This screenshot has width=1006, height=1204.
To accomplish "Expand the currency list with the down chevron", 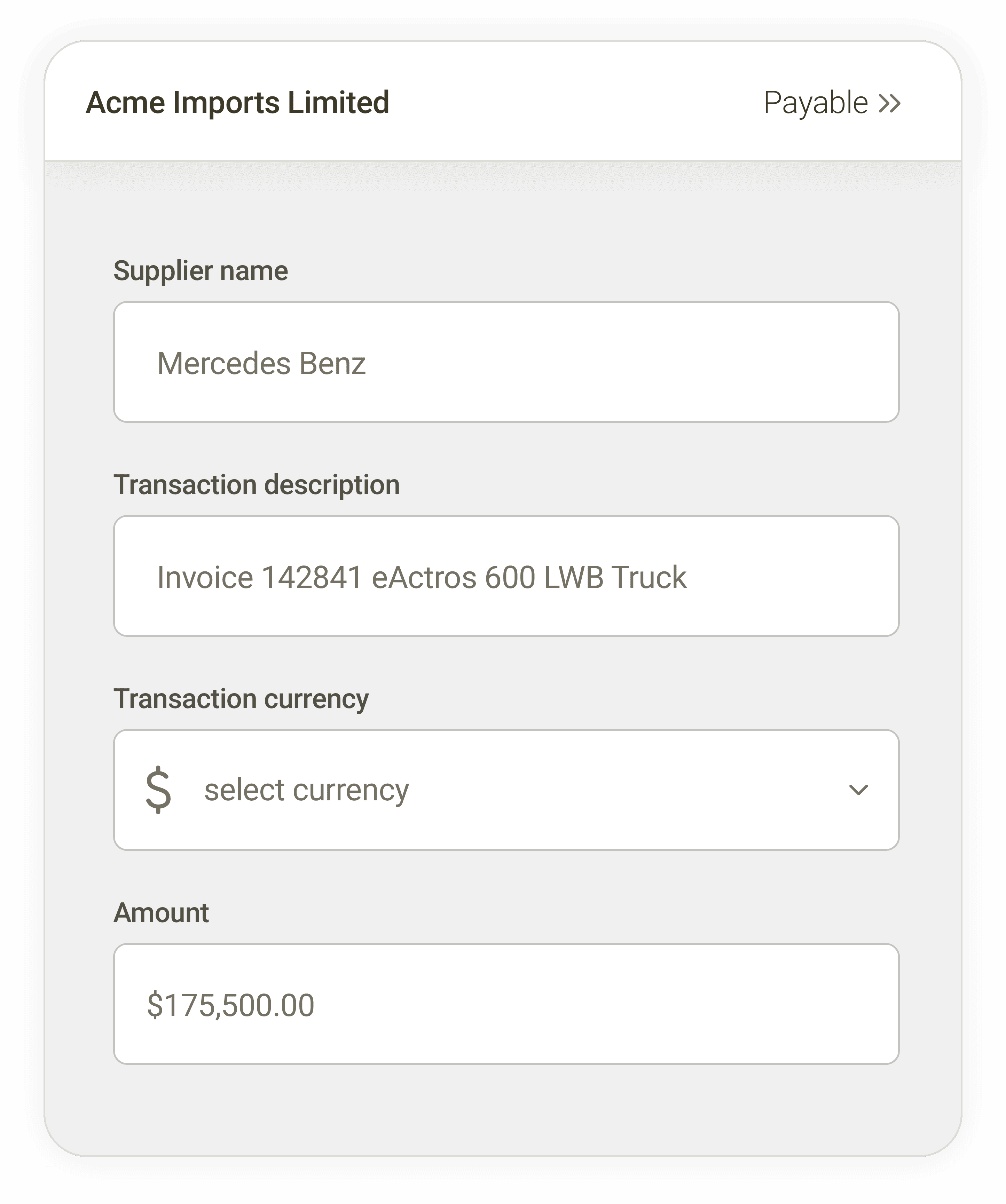I will tap(858, 790).
